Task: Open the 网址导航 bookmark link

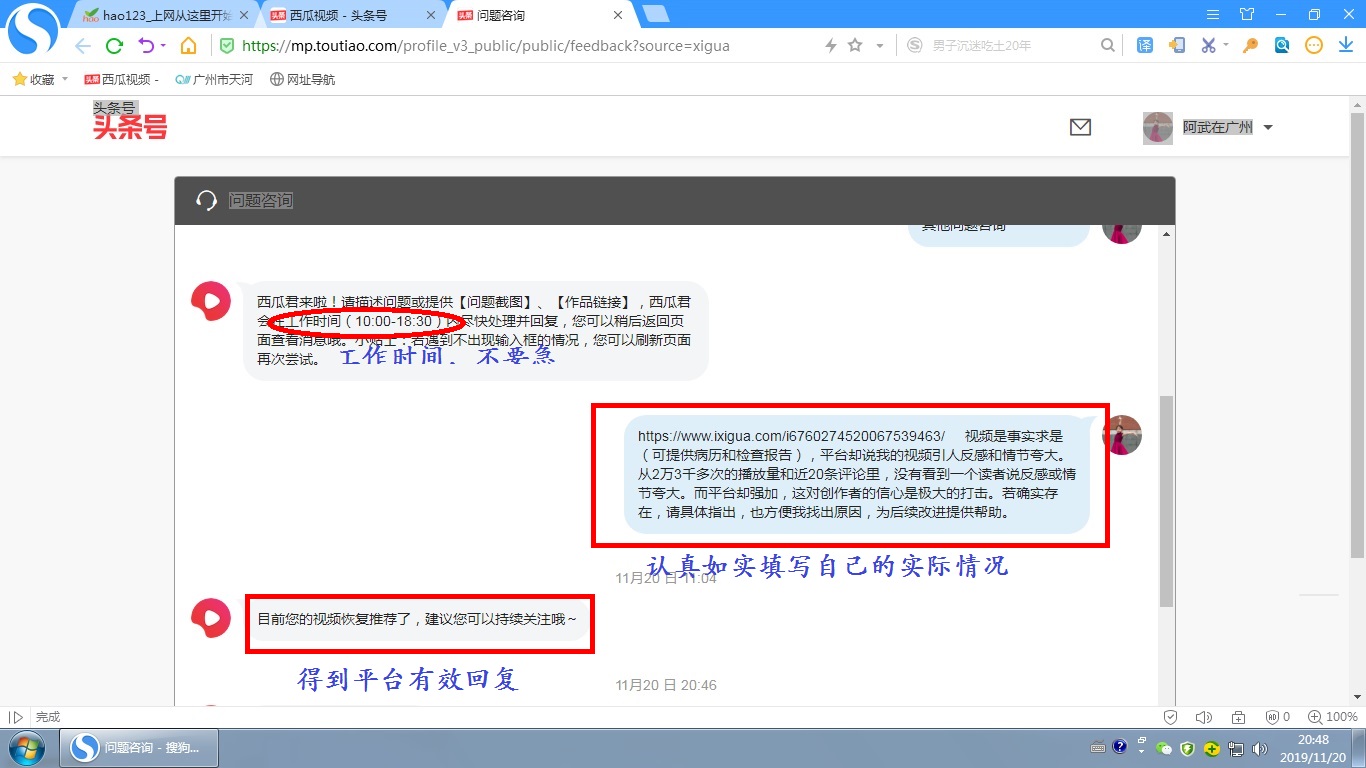Action: [x=302, y=78]
